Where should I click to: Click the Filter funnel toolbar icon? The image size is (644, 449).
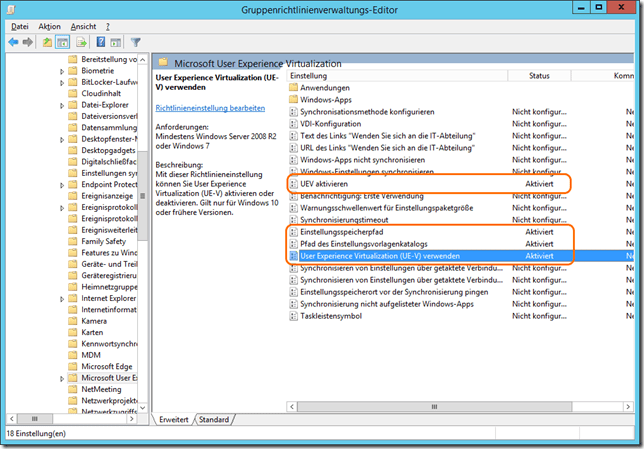135,42
